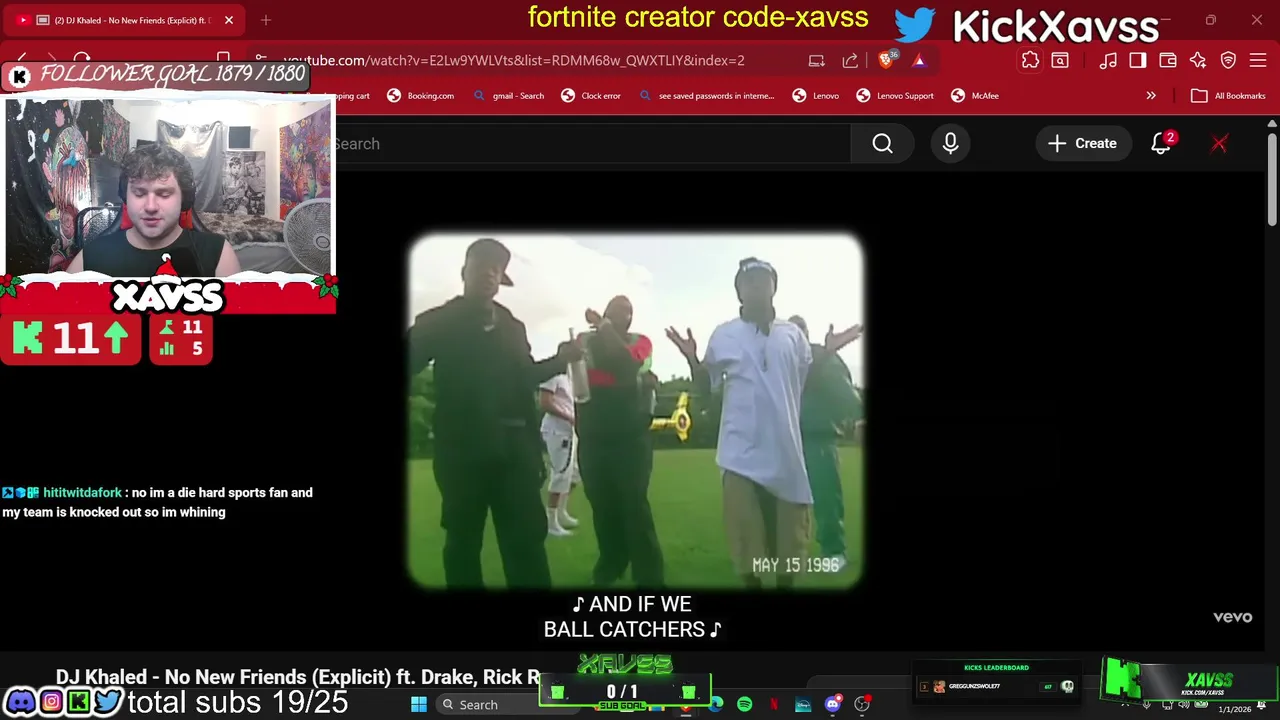This screenshot has height=720, width=1280.
Task: Open Brave Shields lion icon
Action: click(888, 60)
